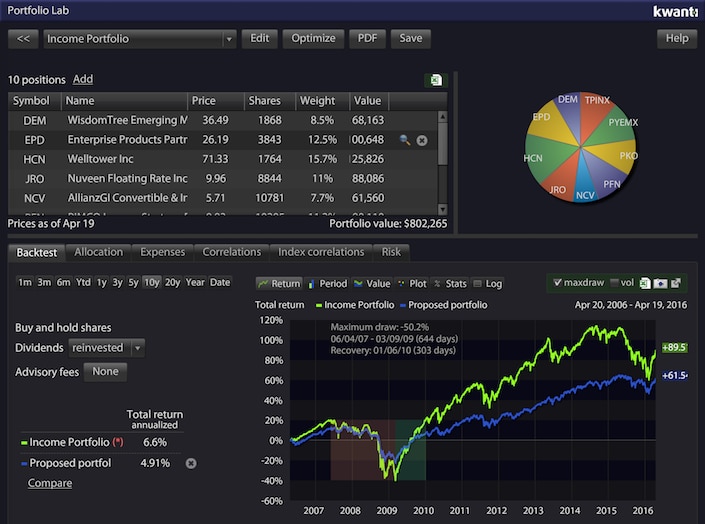Export positions table to Excel icon

(436, 81)
